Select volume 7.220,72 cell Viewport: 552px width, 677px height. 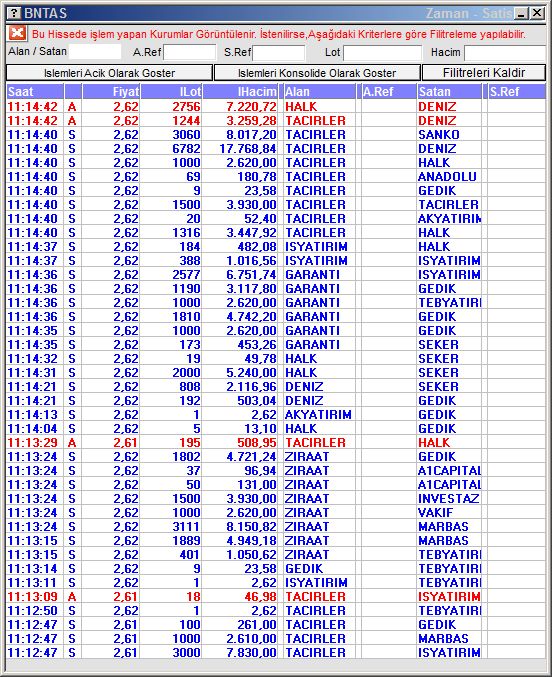point(240,107)
